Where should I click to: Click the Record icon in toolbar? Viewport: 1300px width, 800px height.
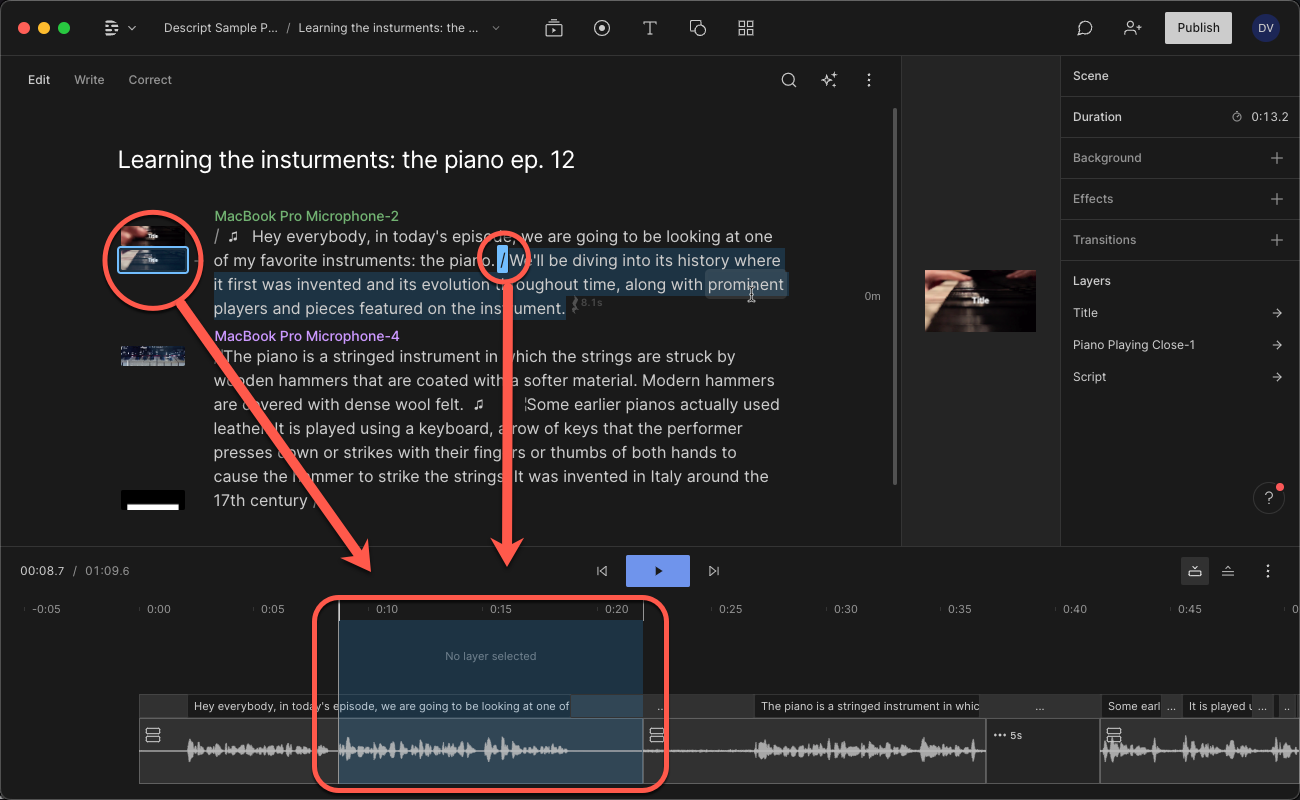tap(602, 28)
